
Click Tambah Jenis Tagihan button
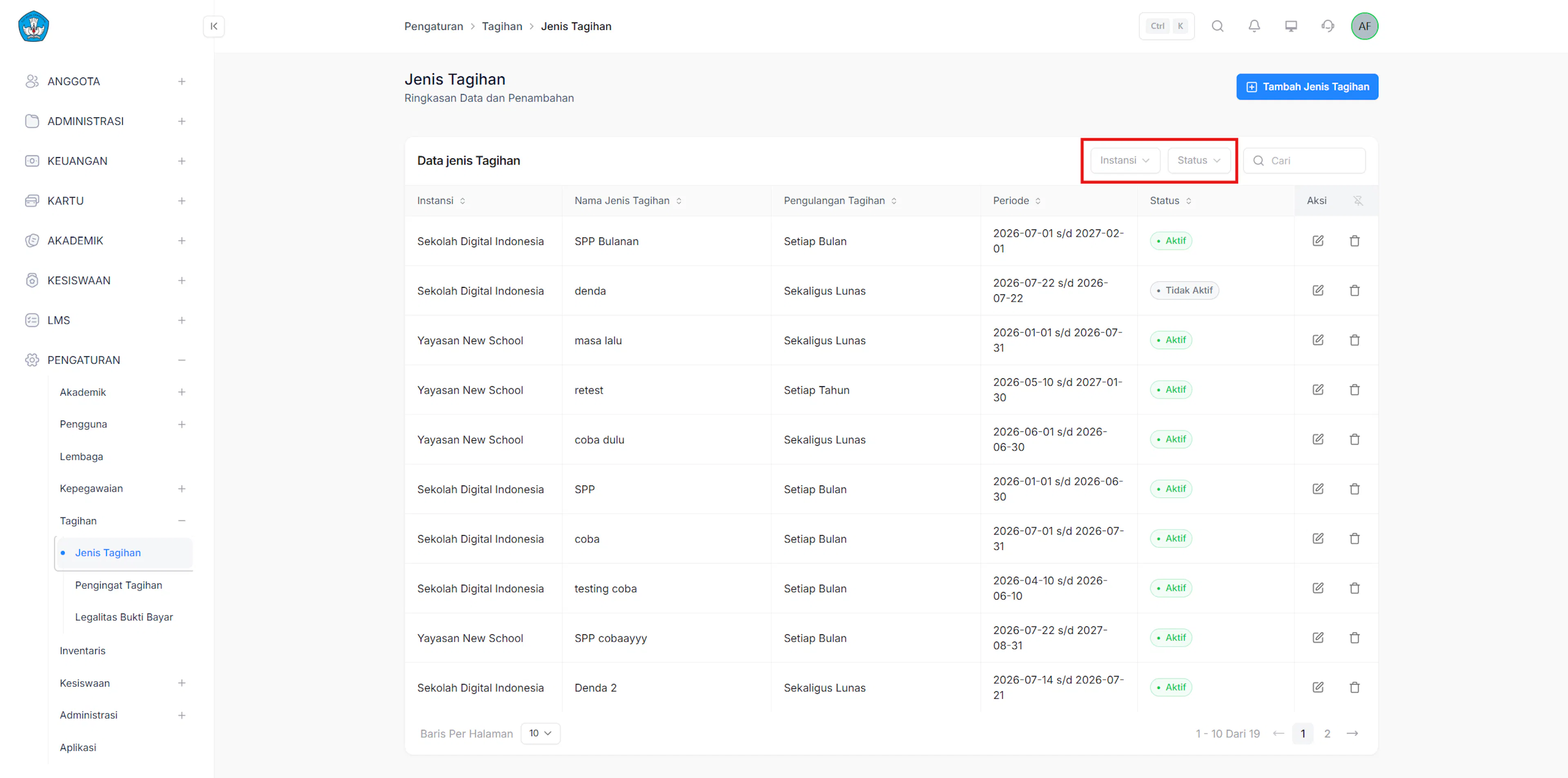pos(1307,87)
